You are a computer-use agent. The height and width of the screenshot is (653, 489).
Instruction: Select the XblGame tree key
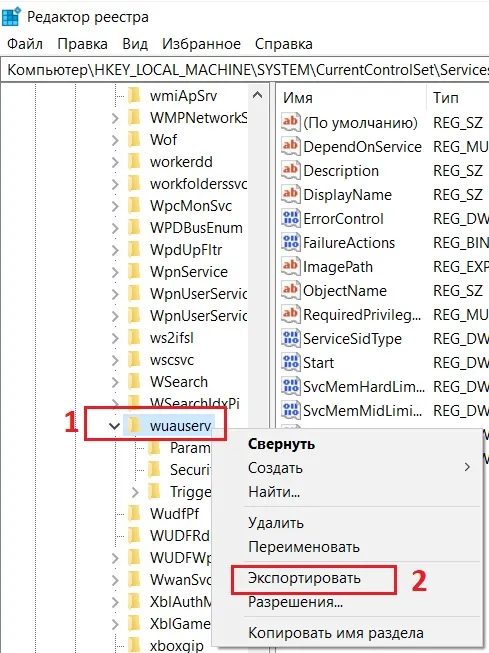tap(180, 624)
